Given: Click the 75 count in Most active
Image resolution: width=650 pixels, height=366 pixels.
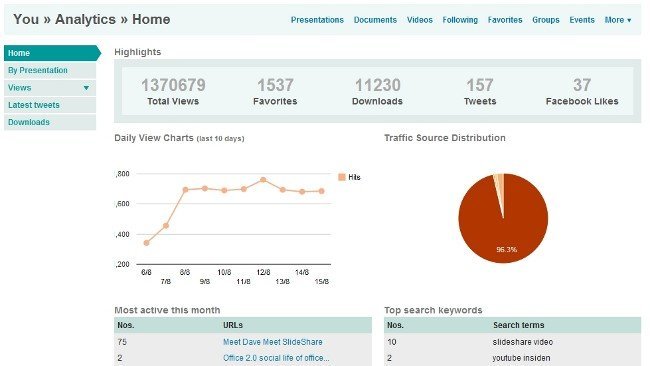Looking at the screenshot, I should (122, 342).
